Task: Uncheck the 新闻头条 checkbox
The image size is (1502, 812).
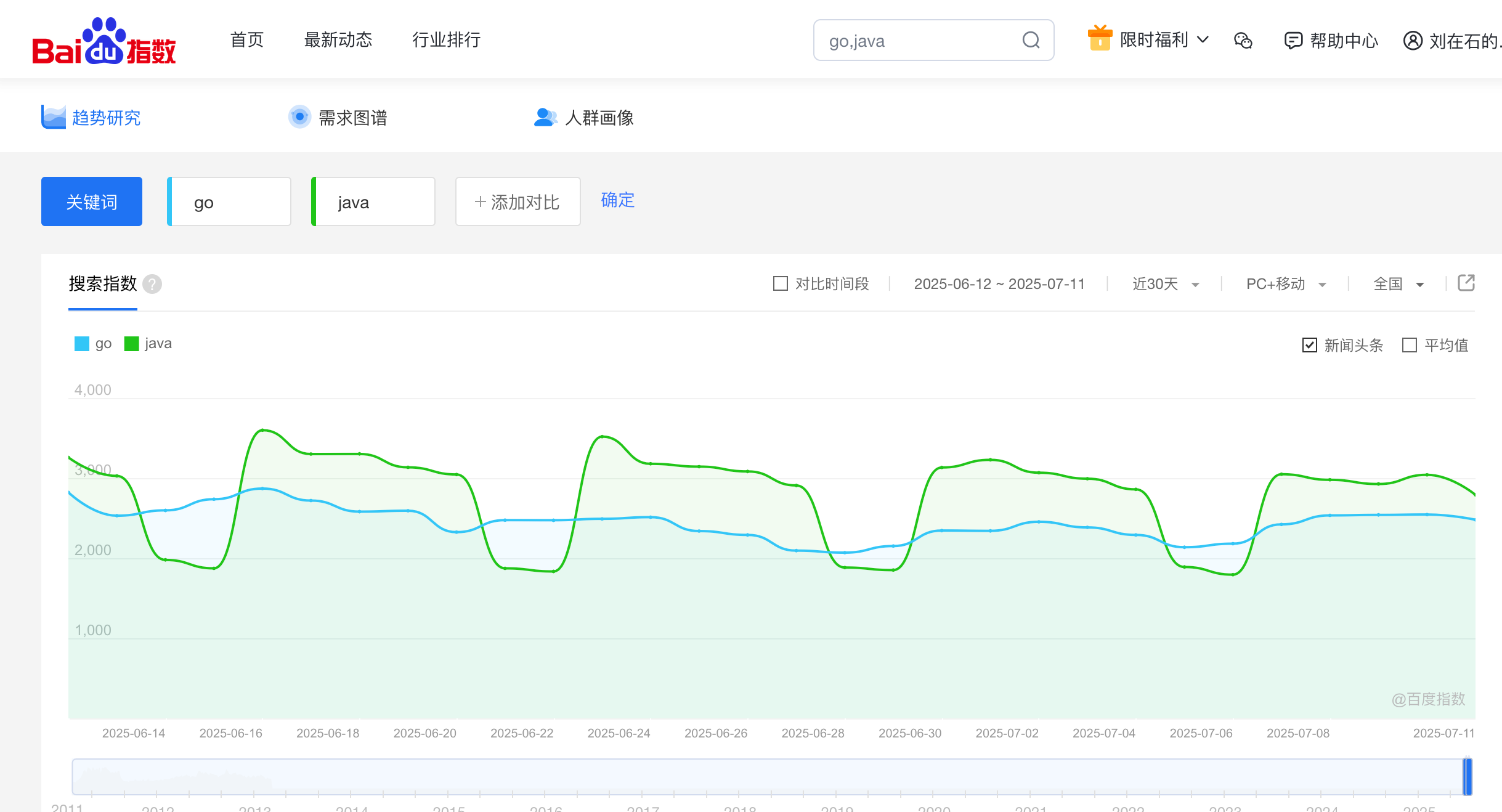Action: pos(1310,345)
